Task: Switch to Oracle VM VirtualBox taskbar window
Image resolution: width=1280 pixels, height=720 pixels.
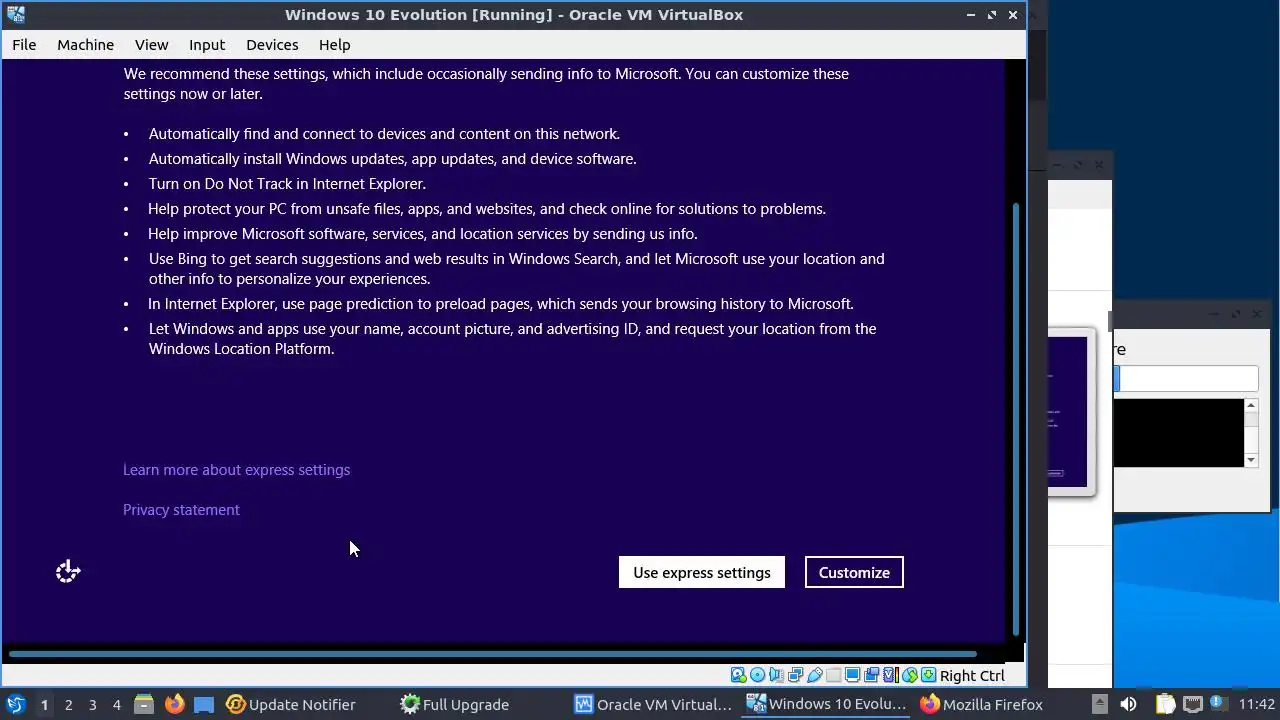Action: [654, 704]
